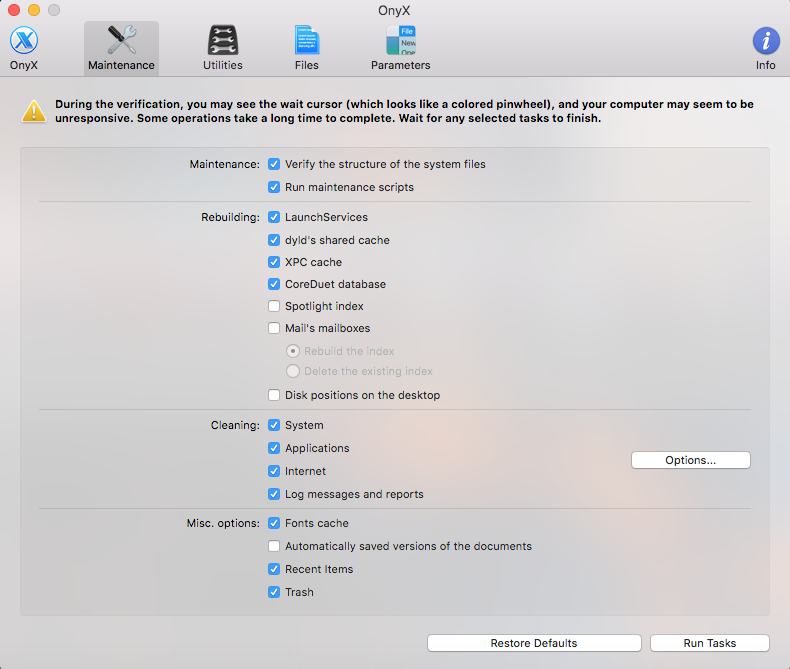This screenshot has height=669, width=790.
Task: Click the yellow warning triangle icon
Action: tap(35, 111)
